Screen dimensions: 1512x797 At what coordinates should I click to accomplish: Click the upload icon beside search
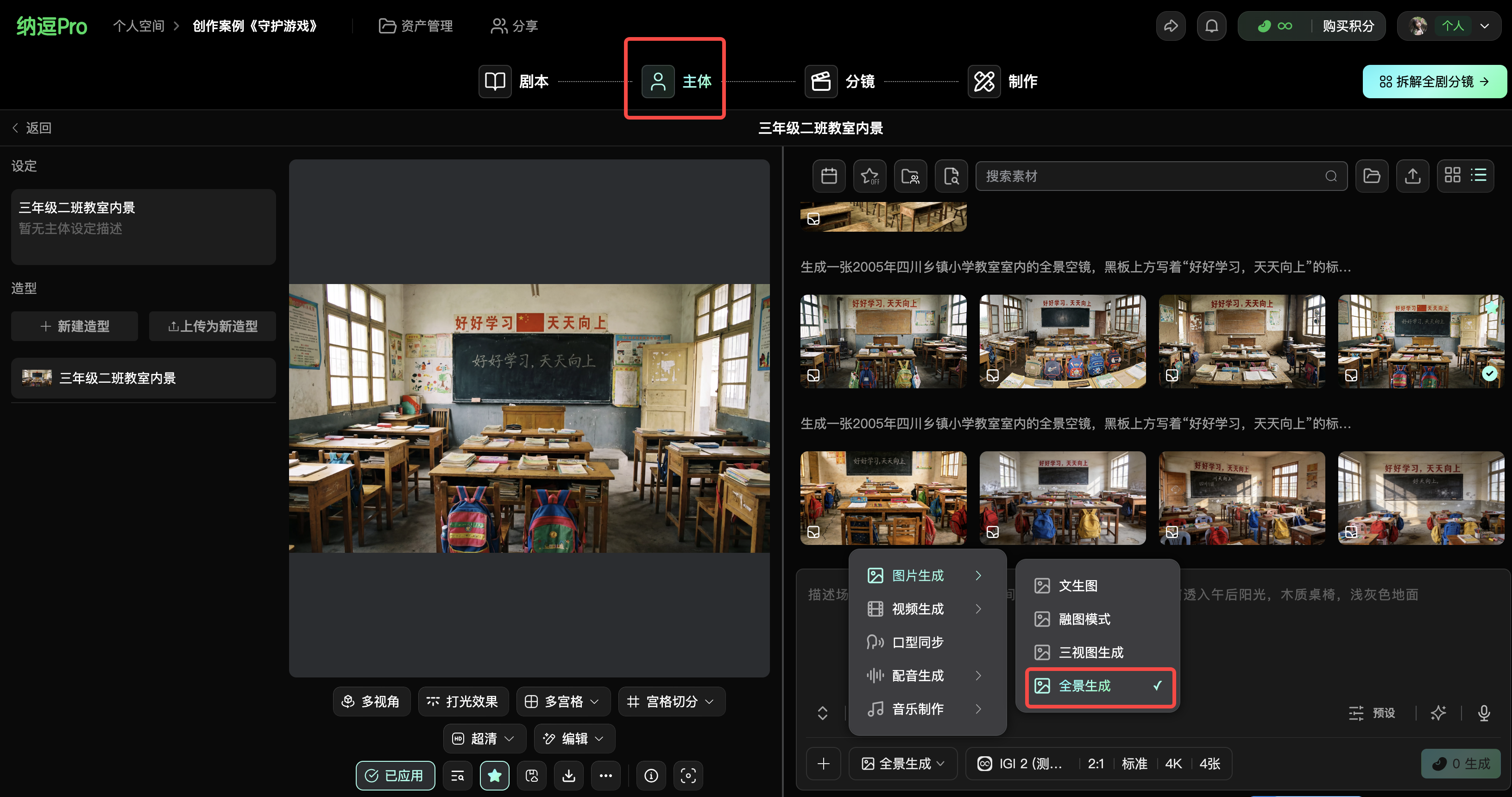pyautogui.click(x=1412, y=176)
